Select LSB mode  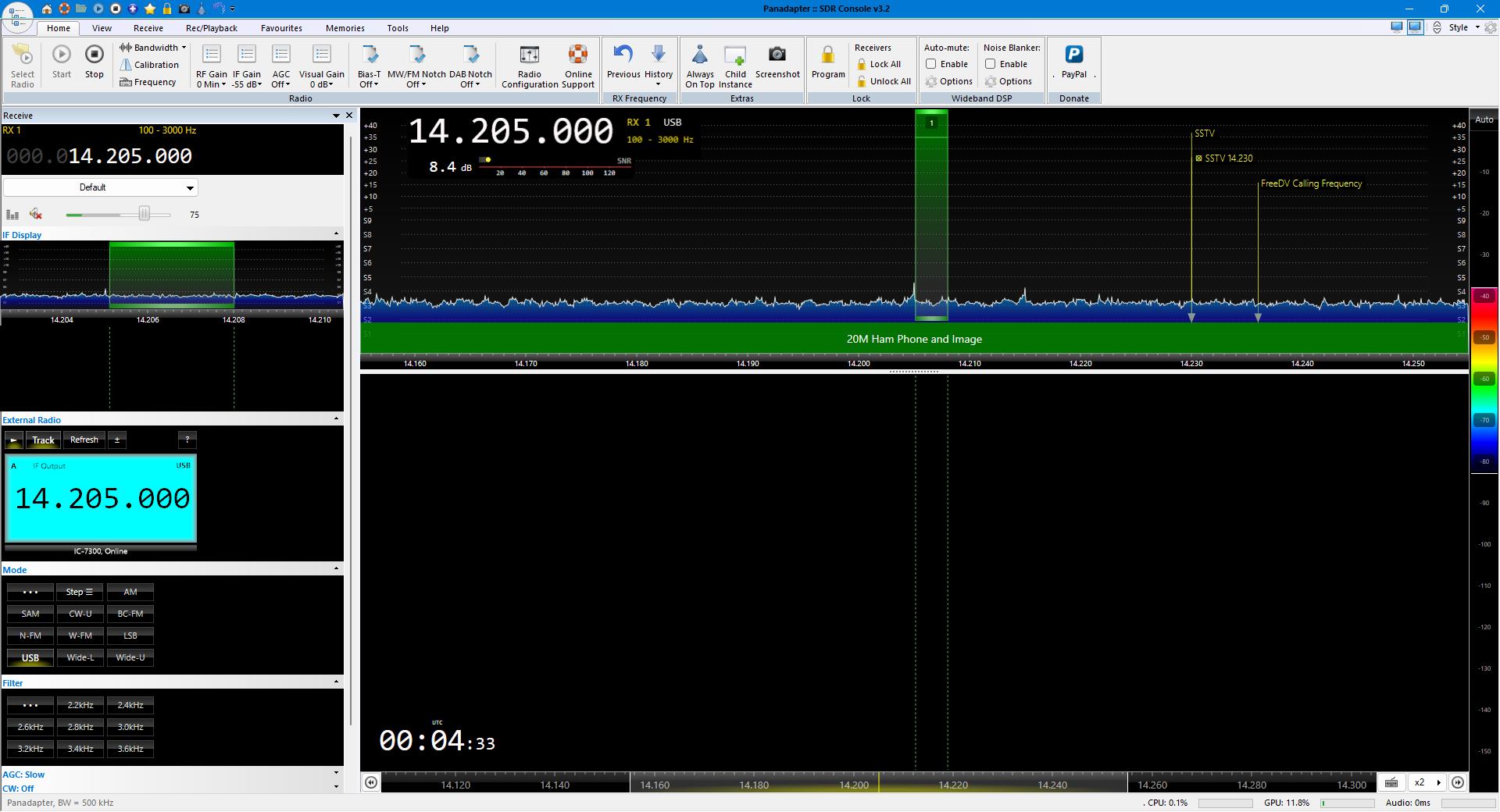click(x=130, y=636)
